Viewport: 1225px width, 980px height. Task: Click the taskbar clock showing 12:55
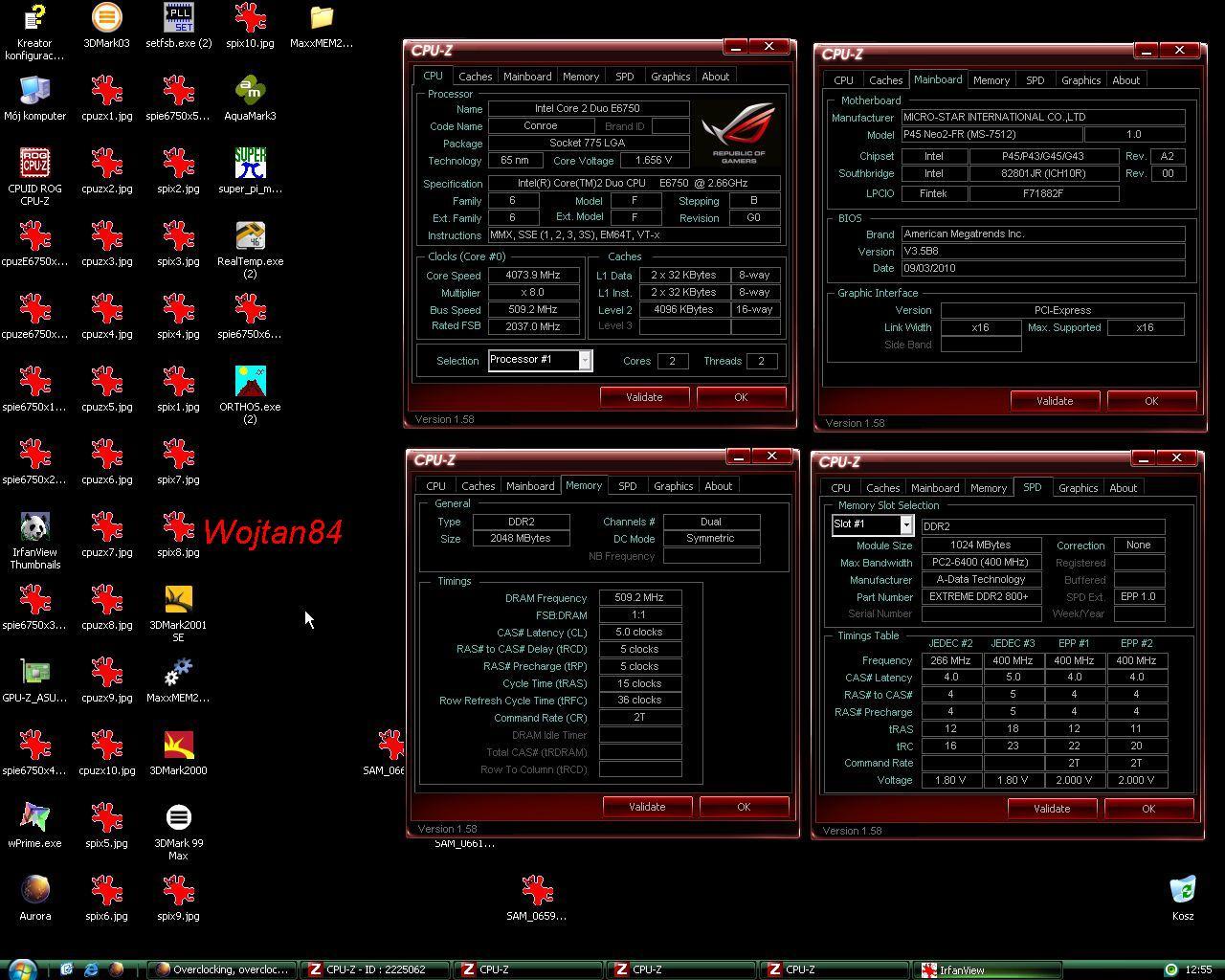click(1198, 969)
